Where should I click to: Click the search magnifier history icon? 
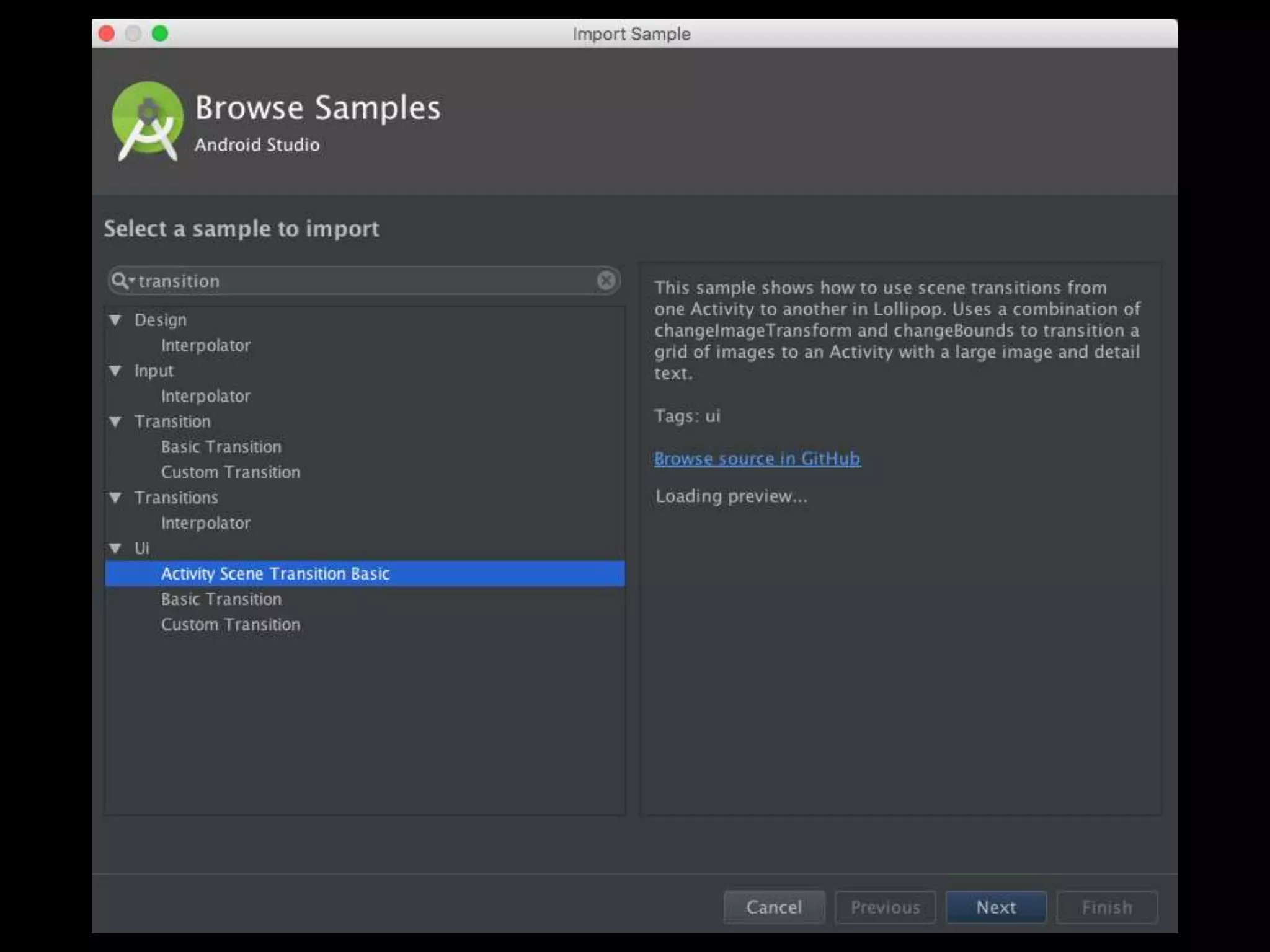[x=122, y=281]
